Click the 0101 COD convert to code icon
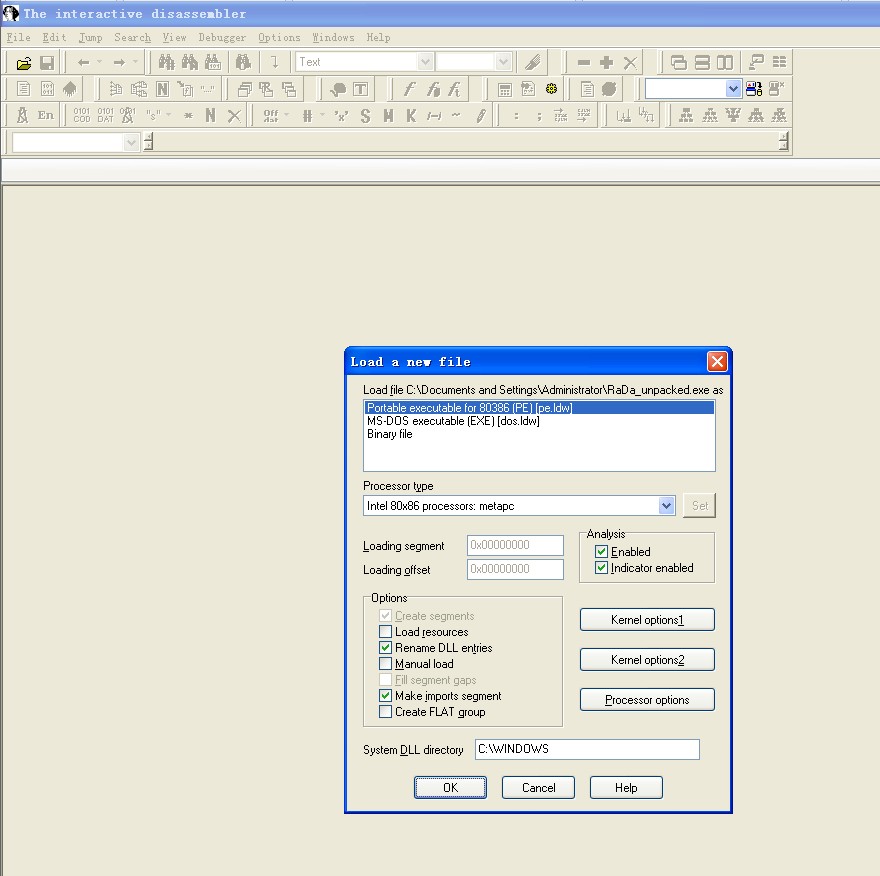This screenshot has width=880, height=876. (81, 116)
